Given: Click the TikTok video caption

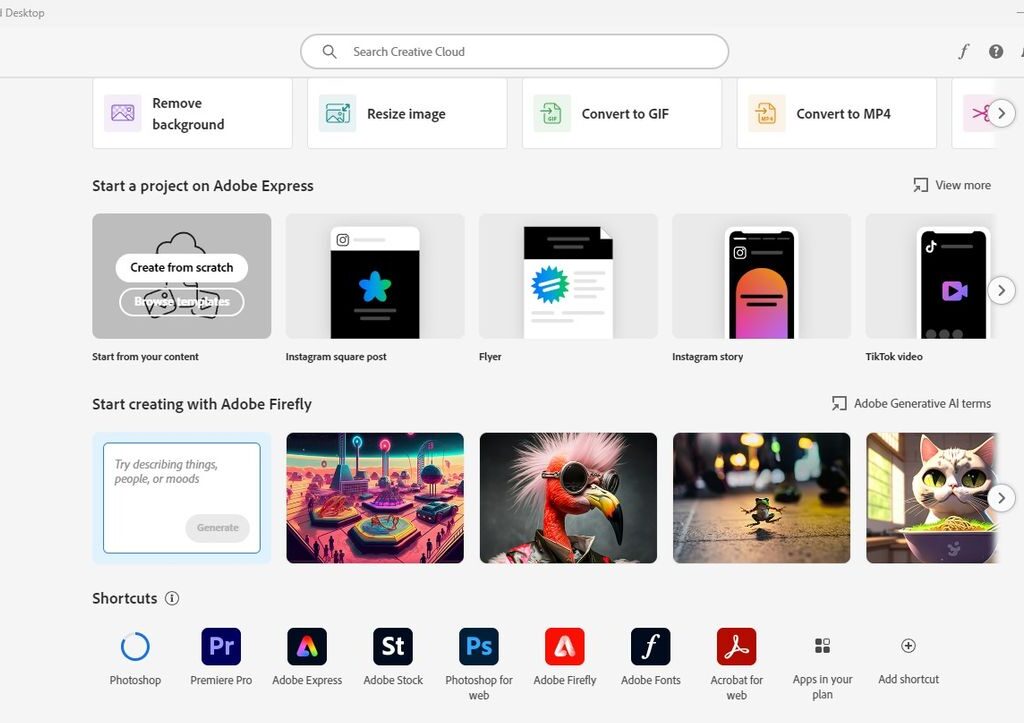Looking at the screenshot, I should click(894, 357).
